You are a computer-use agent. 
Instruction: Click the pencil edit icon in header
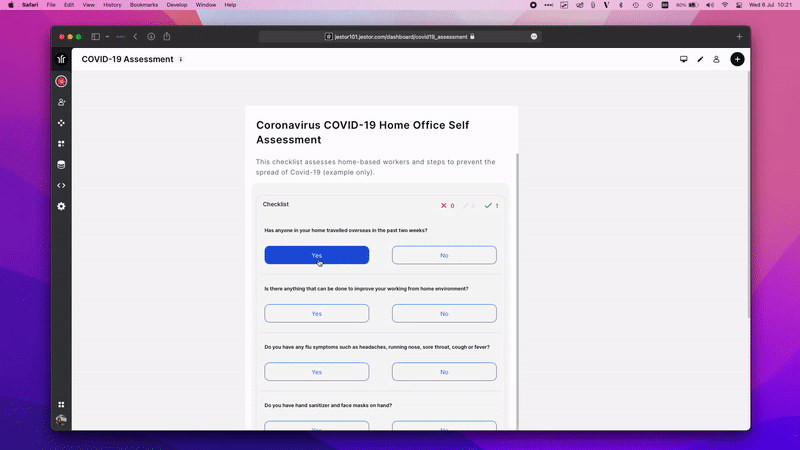(700, 59)
